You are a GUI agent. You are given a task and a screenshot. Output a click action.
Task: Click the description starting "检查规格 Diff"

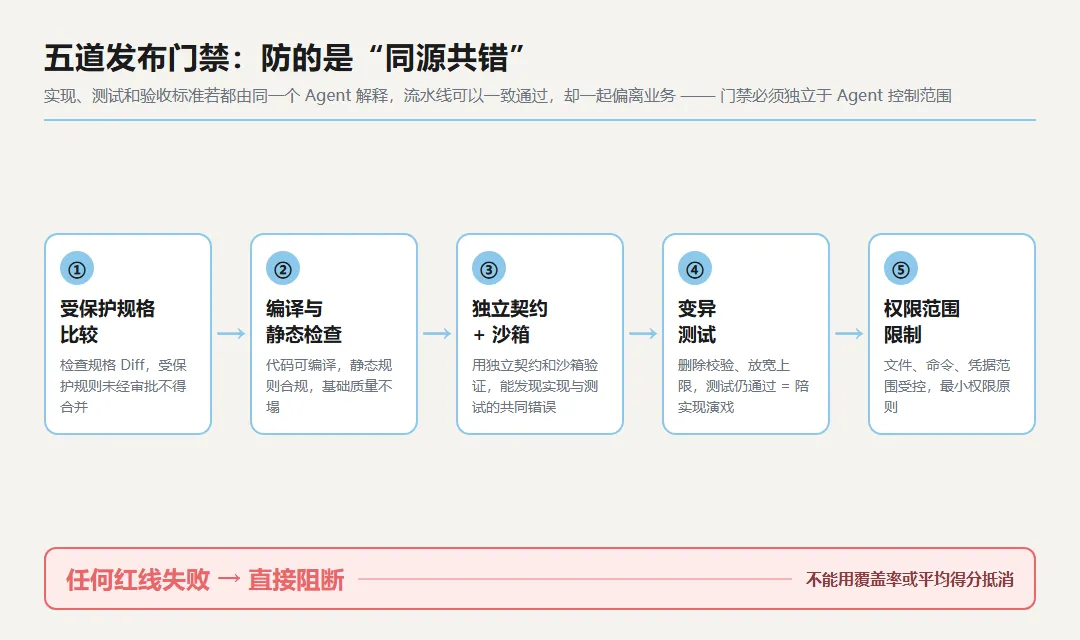pyautogui.click(x=123, y=386)
